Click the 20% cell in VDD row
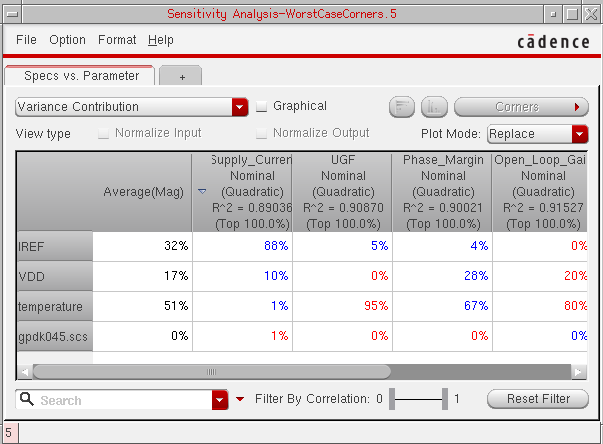603x444 pixels. click(540, 276)
